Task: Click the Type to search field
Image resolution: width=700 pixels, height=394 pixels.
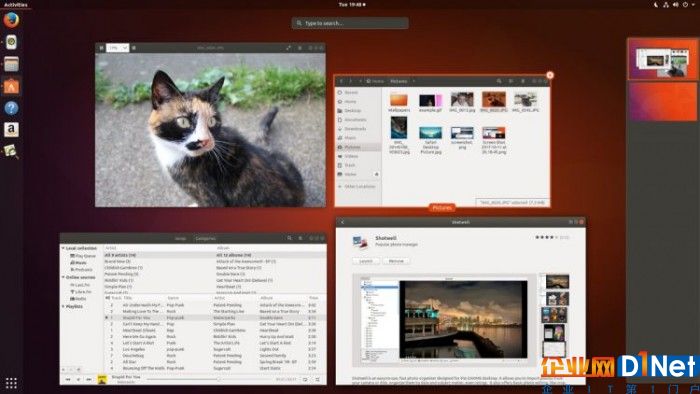Action: pyautogui.click(x=350, y=23)
